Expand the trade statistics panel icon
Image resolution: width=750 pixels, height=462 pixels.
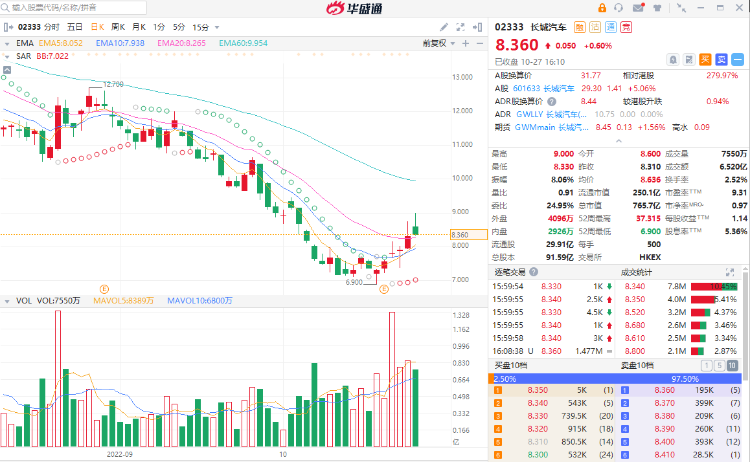click(x=730, y=272)
